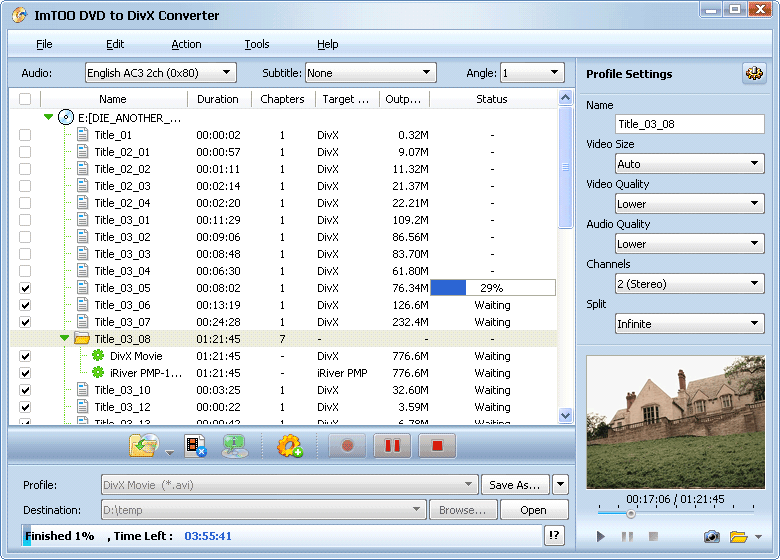This screenshot has height=560, width=780.
Task: Click the Save As... button
Action: (515, 484)
